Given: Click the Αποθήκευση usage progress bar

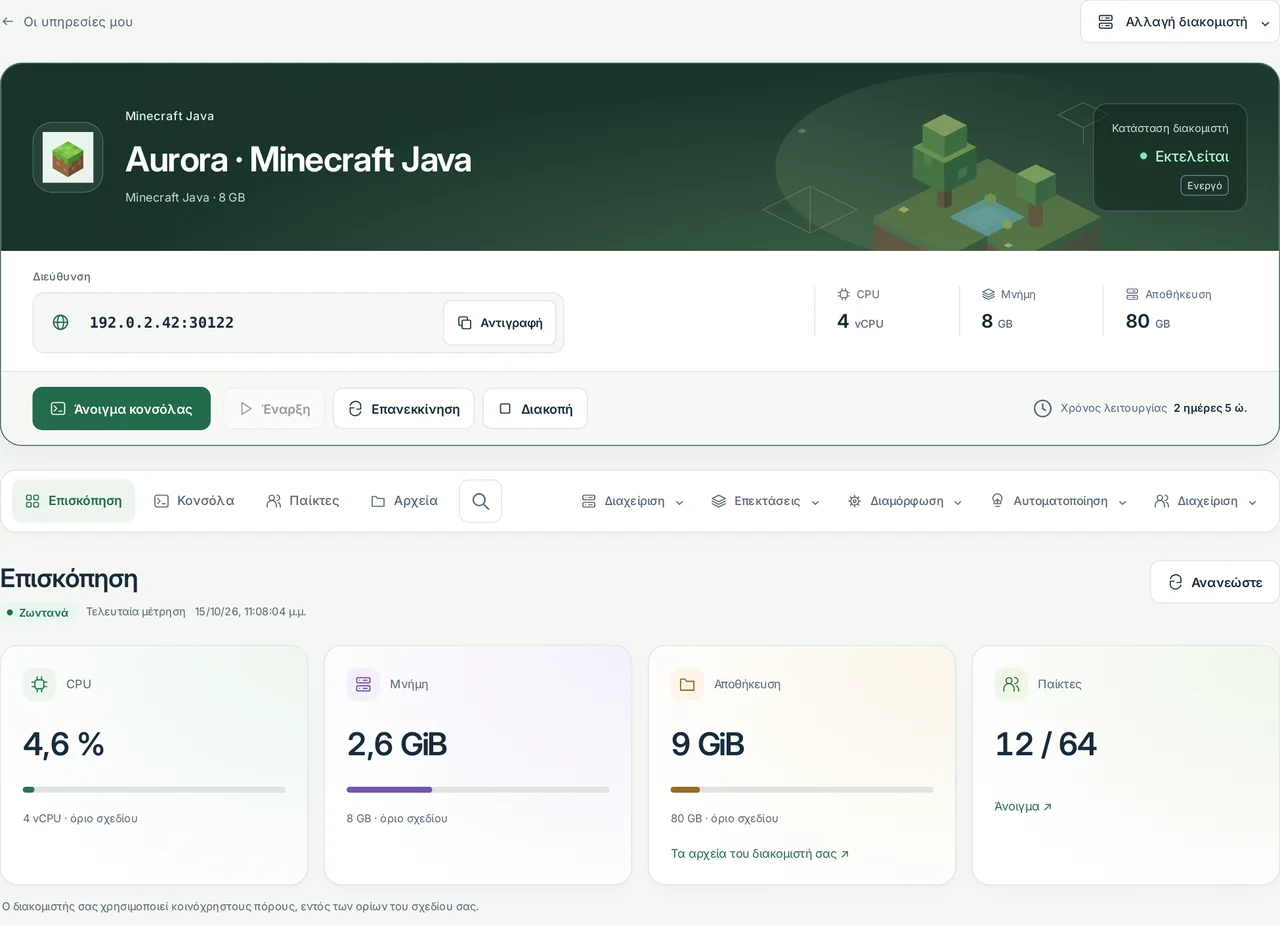Looking at the screenshot, I should [x=802, y=790].
